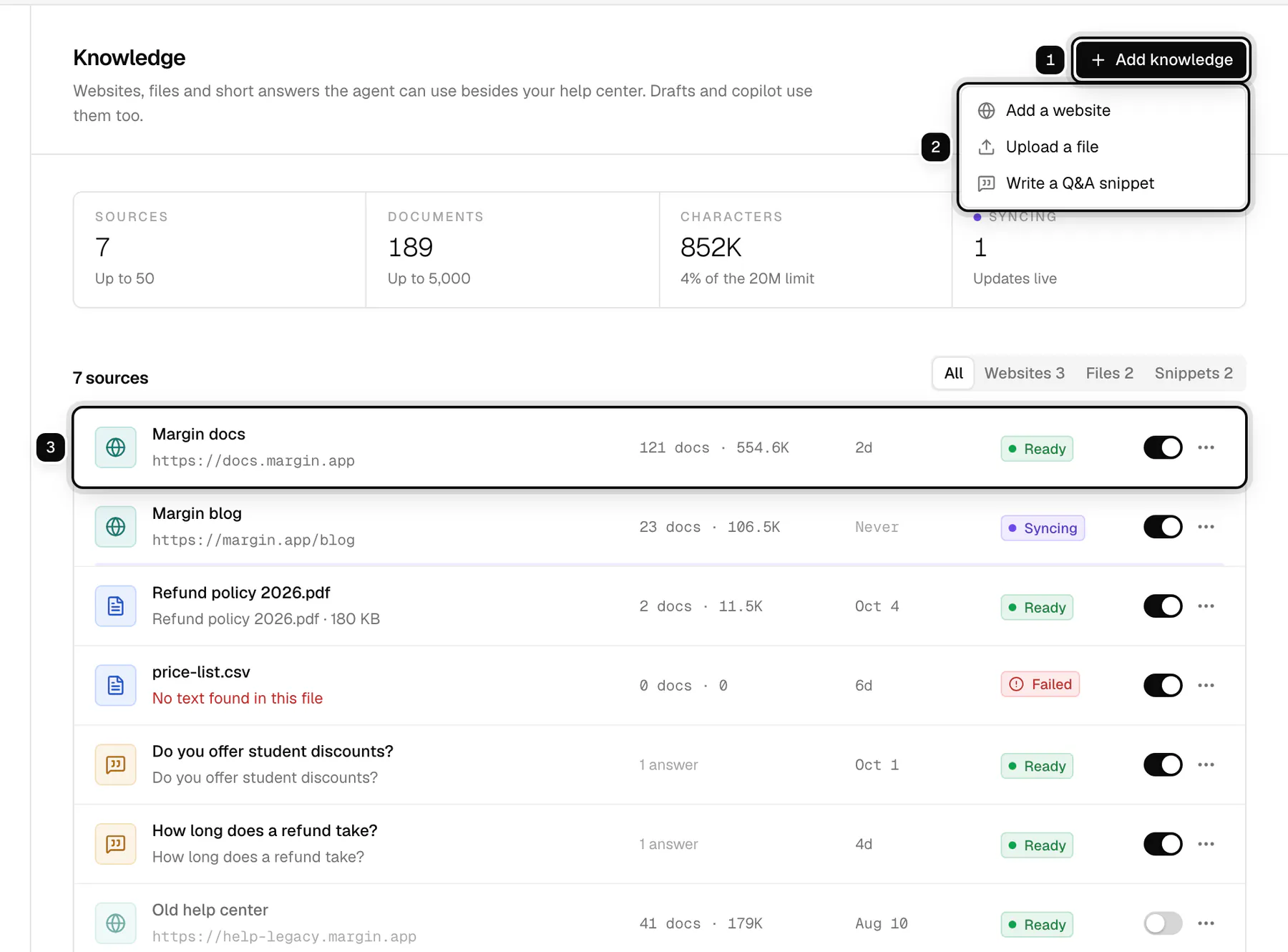Click file icon of price-list.csv

116,686
